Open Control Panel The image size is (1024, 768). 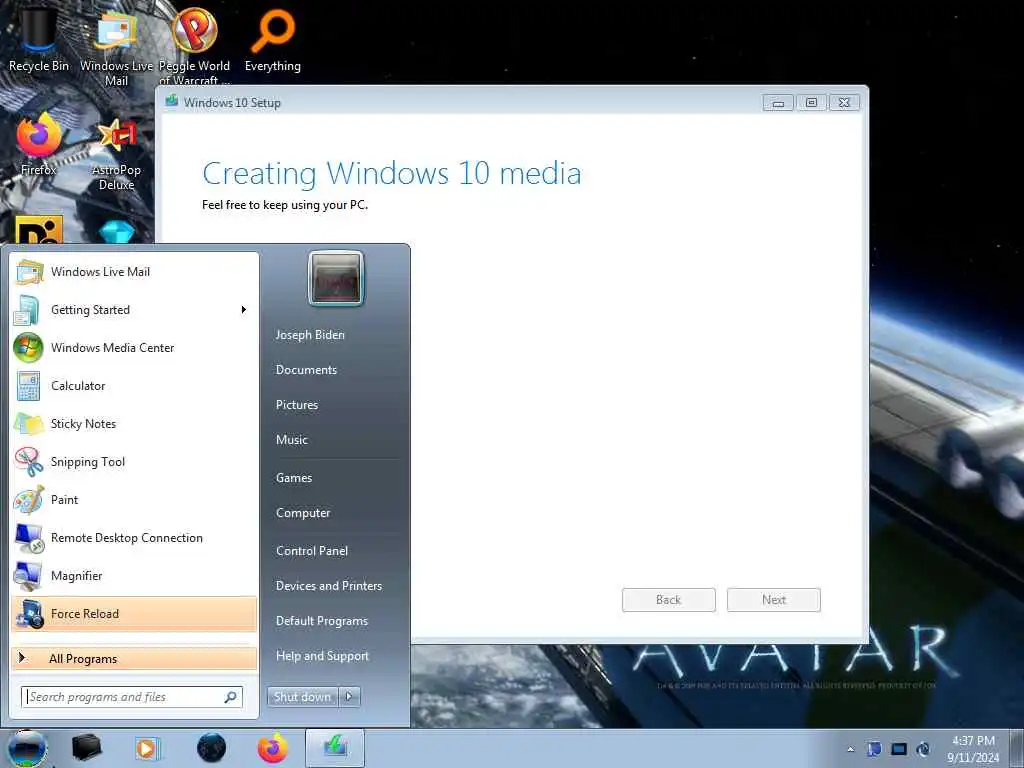pyautogui.click(x=312, y=551)
